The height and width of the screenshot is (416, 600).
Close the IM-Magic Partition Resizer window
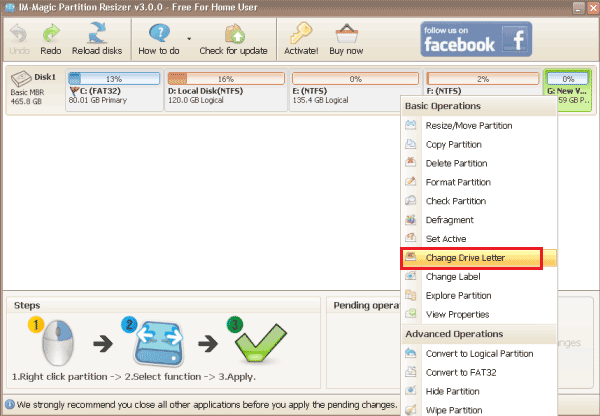point(593,8)
